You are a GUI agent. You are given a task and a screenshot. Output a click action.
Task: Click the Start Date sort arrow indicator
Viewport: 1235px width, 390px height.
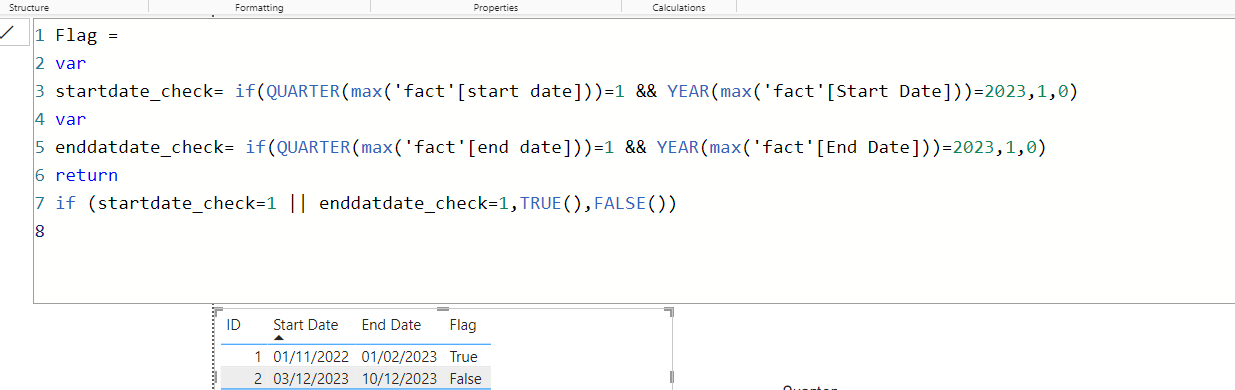tap(279, 338)
